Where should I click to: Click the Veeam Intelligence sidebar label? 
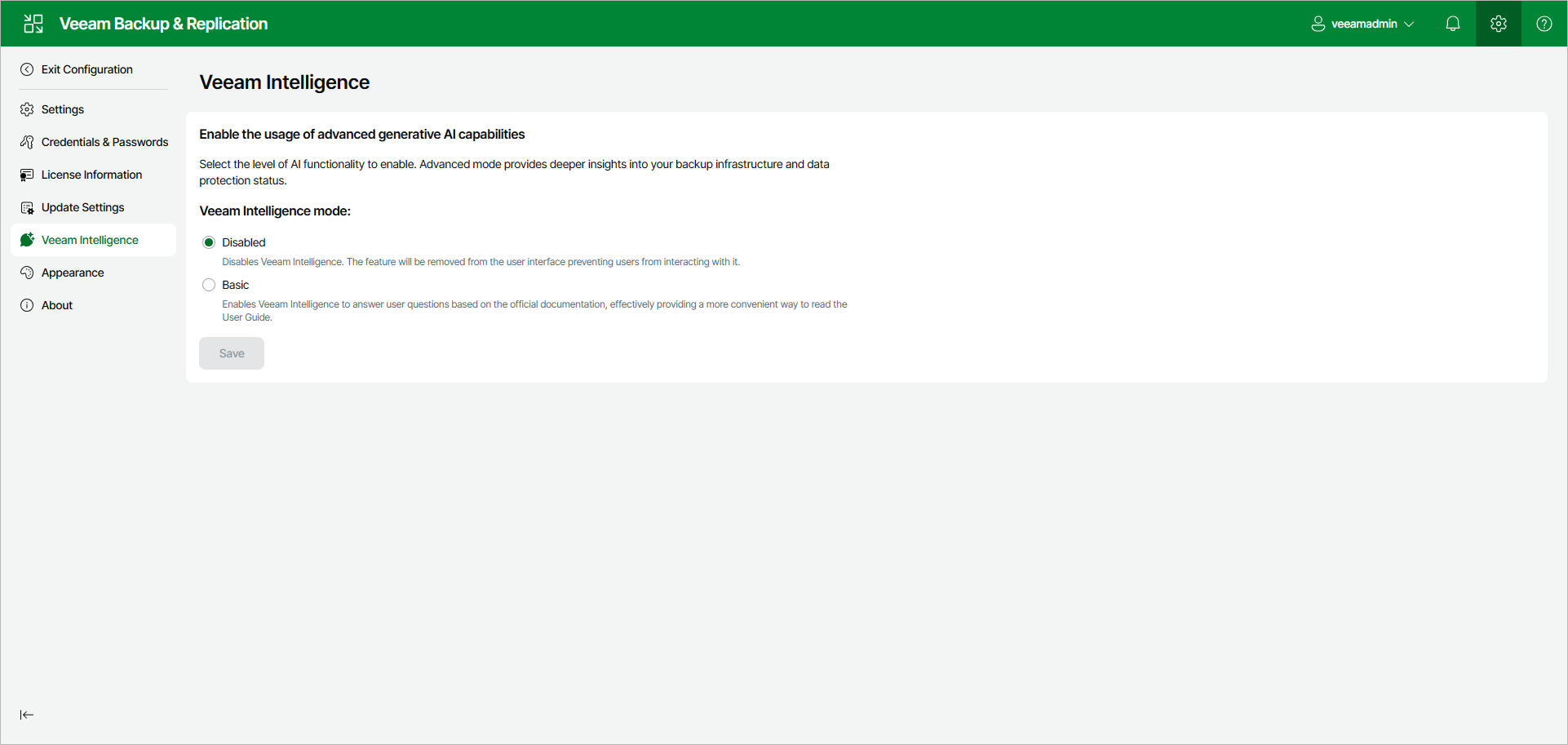90,240
